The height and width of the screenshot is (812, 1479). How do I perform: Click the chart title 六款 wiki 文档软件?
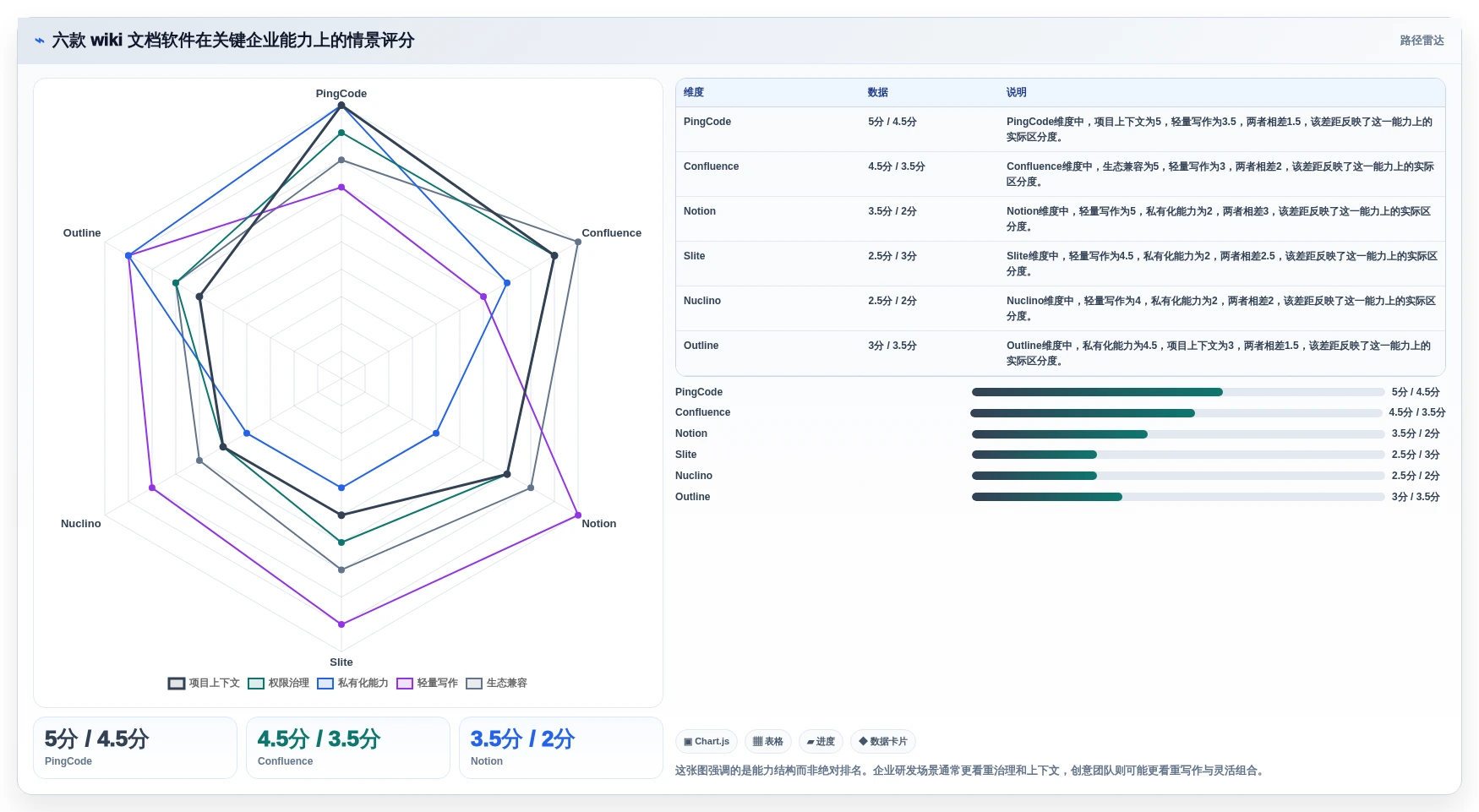[233, 41]
